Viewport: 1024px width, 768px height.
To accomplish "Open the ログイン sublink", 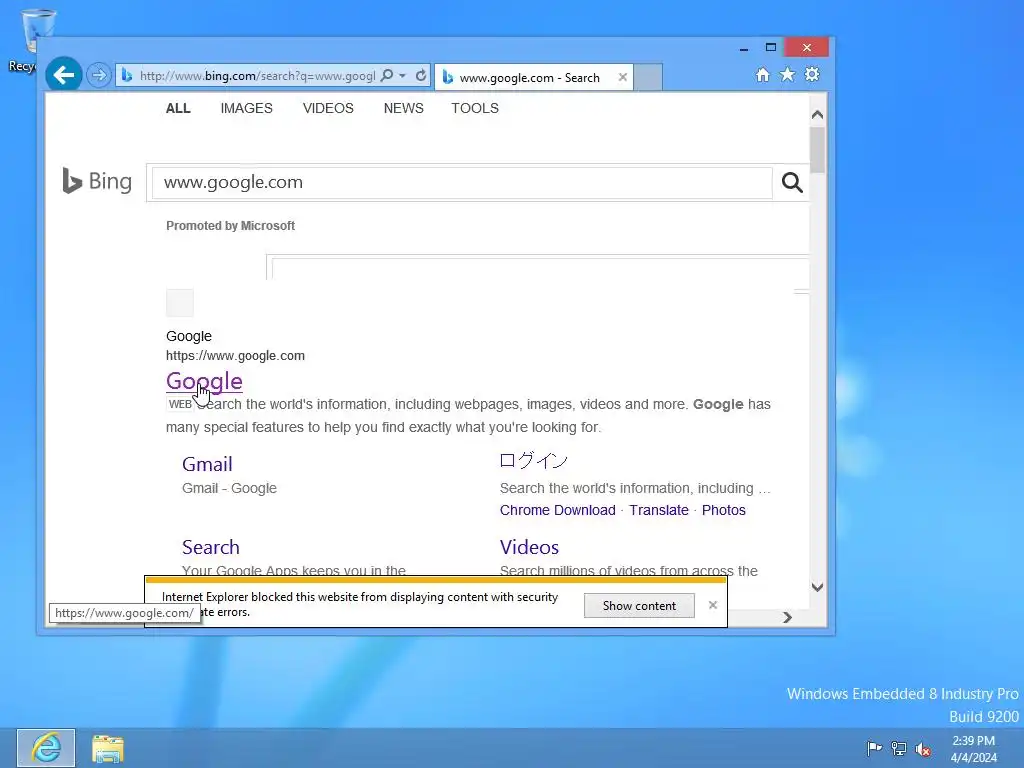I will click(x=534, y=460).
